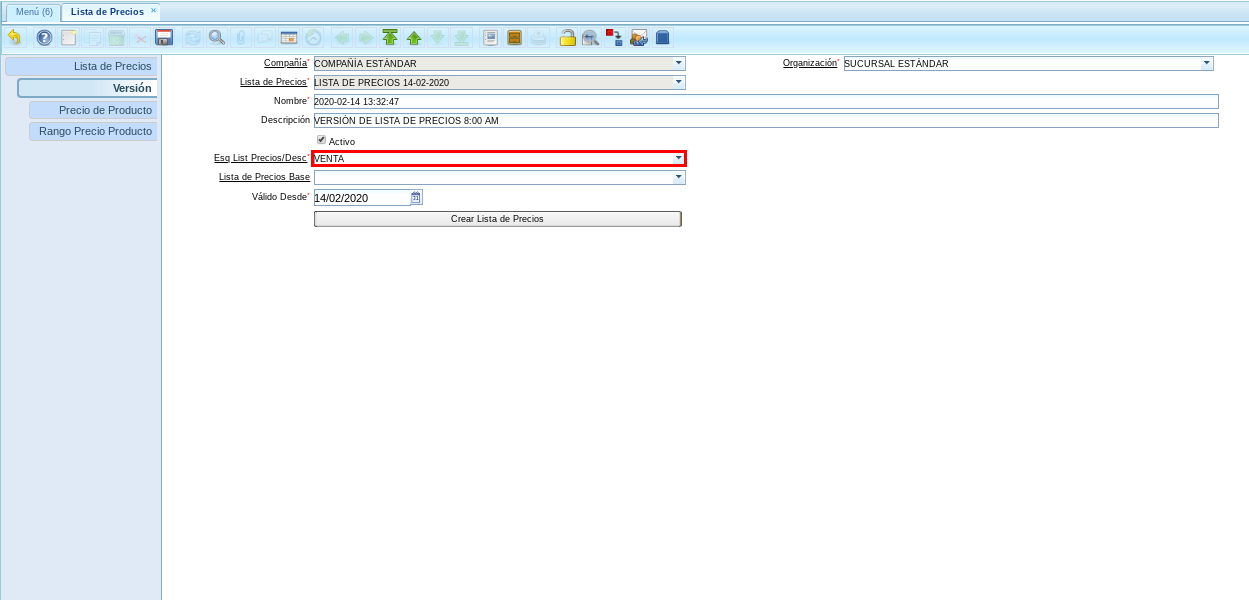
Task: Open the Help icon in toolbar
Action: pyautogui.click(x=44, y=38)
